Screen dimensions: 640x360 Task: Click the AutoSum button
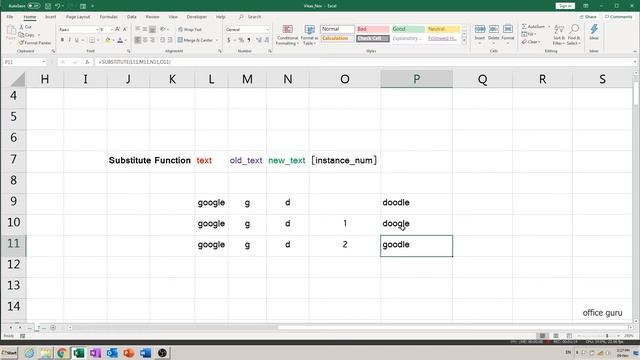pos(533,27)
